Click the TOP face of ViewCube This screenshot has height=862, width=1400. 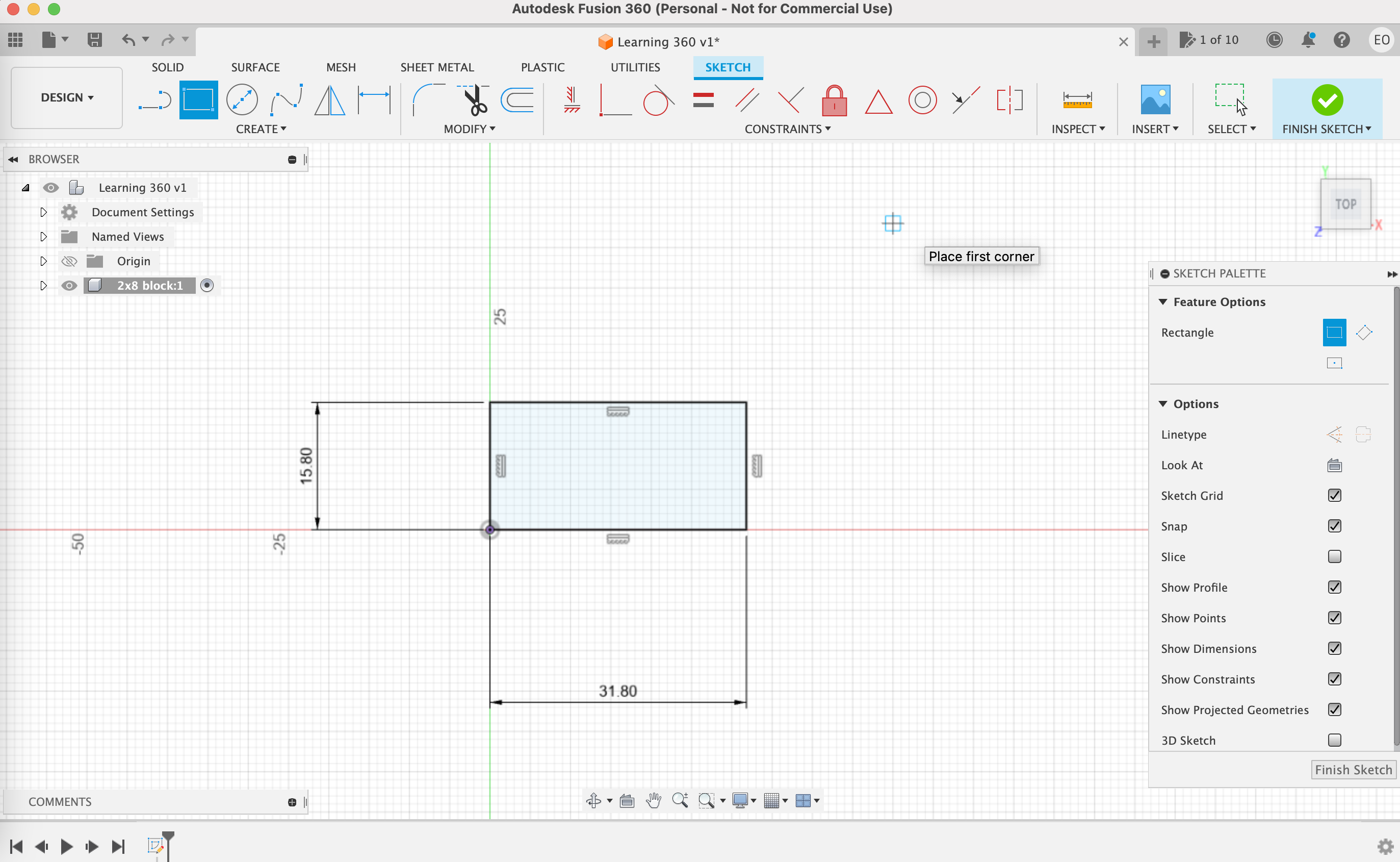click(1345, 204)
